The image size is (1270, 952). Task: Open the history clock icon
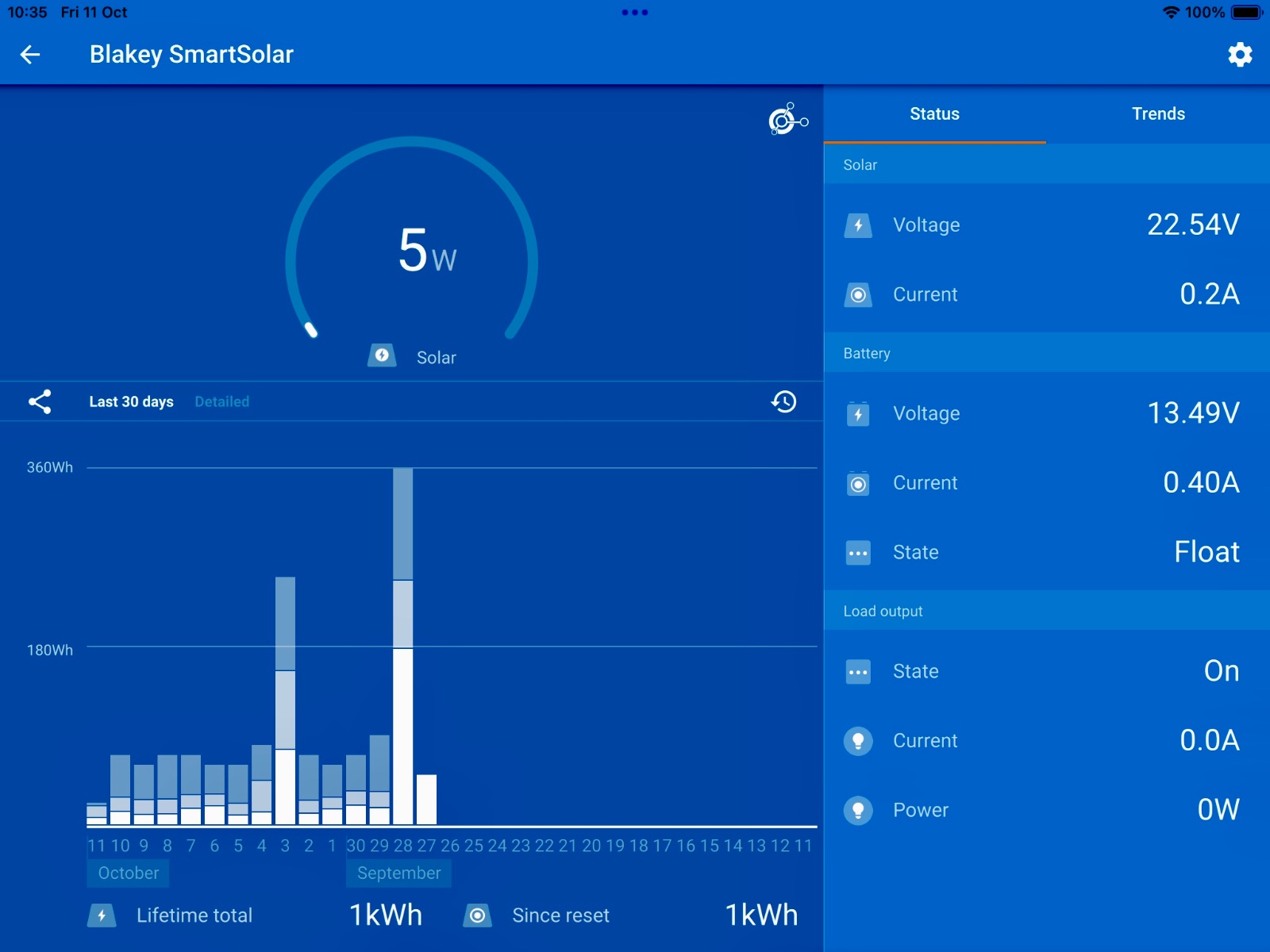tap(784, 401)
